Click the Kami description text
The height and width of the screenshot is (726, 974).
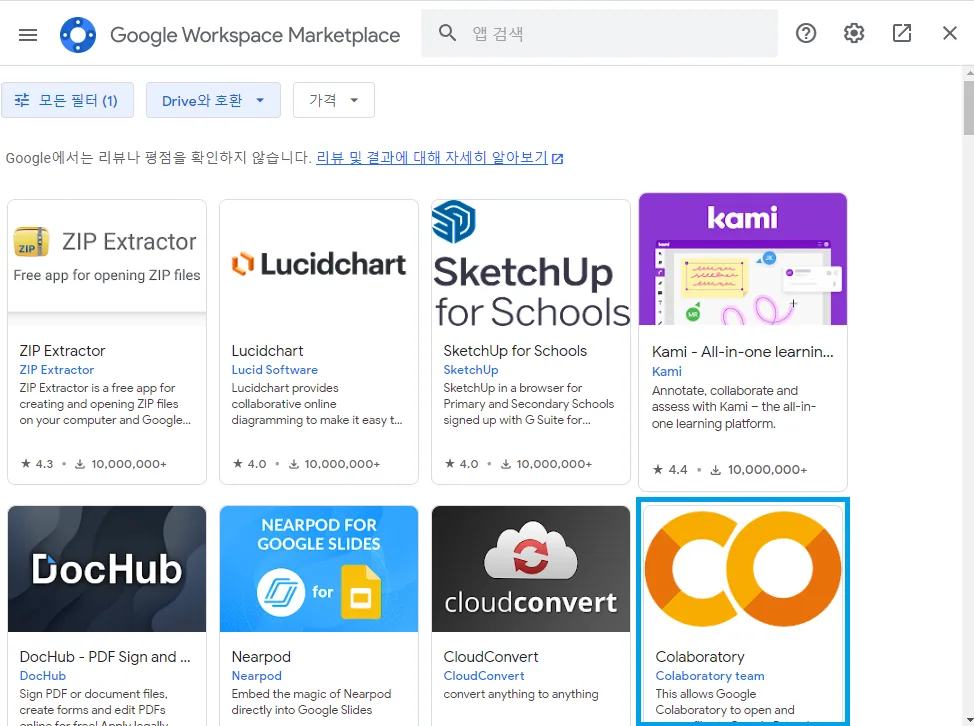coord(734,407)
